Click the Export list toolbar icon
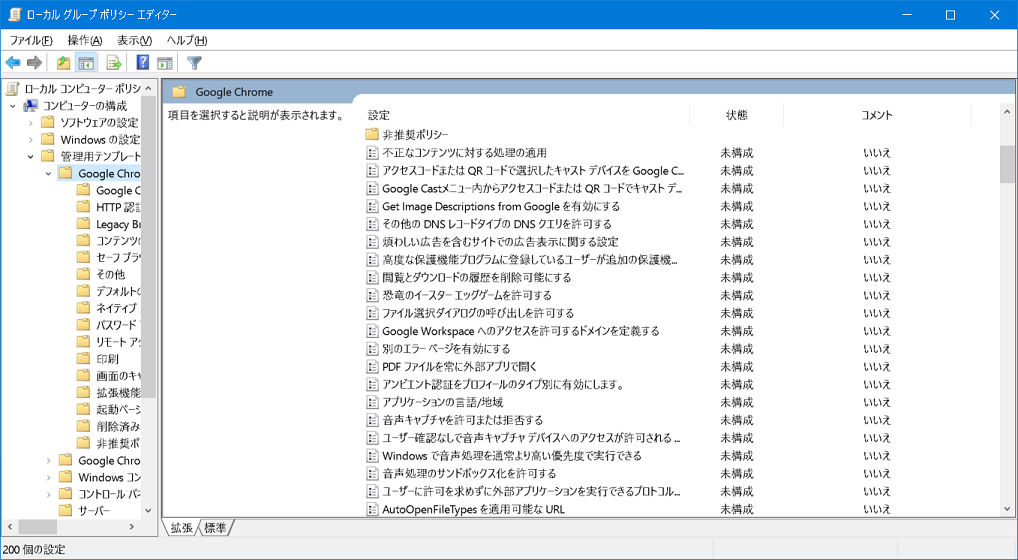The height and width of the screenshot is (560, 1018). point(114,63)
